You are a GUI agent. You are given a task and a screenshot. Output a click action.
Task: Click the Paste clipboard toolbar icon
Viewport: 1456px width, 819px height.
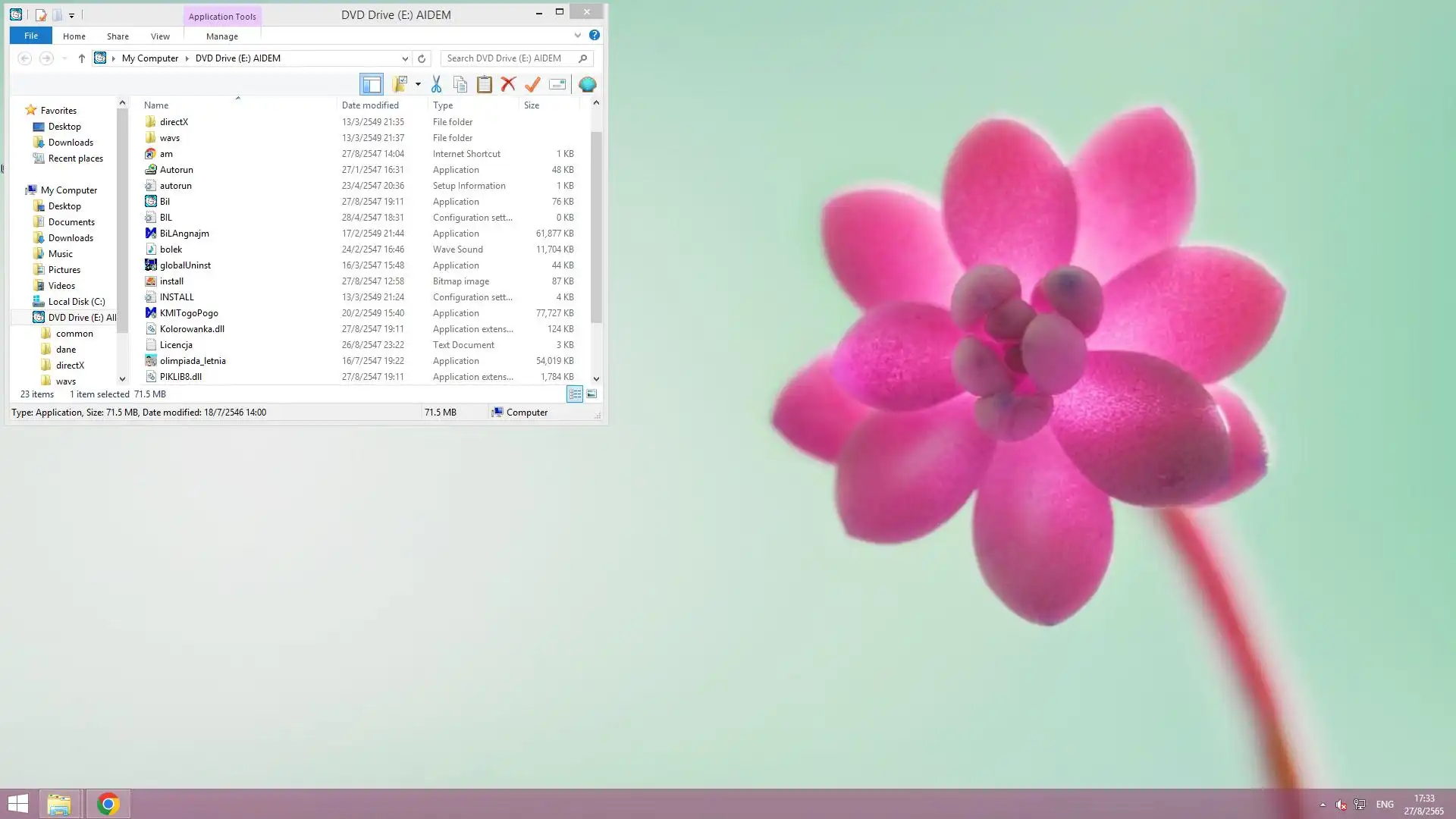click(x=484, y=84)
